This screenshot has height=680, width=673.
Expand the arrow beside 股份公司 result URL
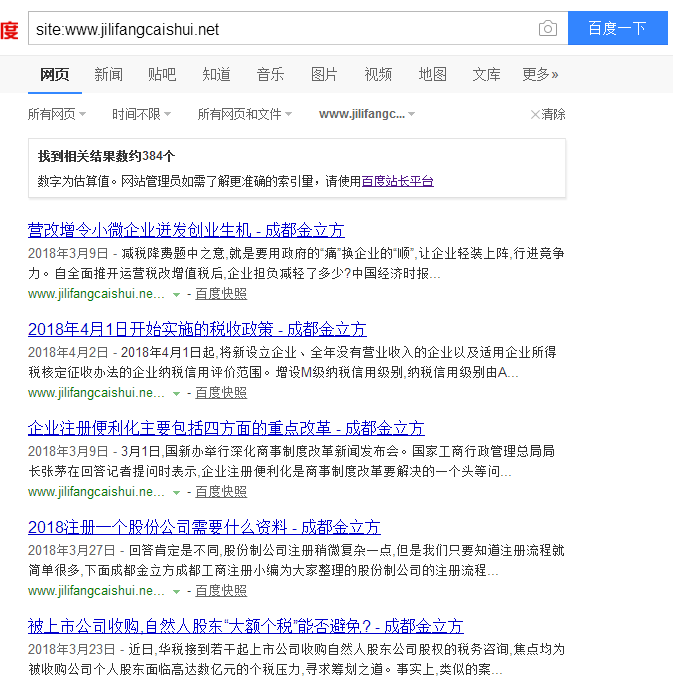[x=176, y=591]
